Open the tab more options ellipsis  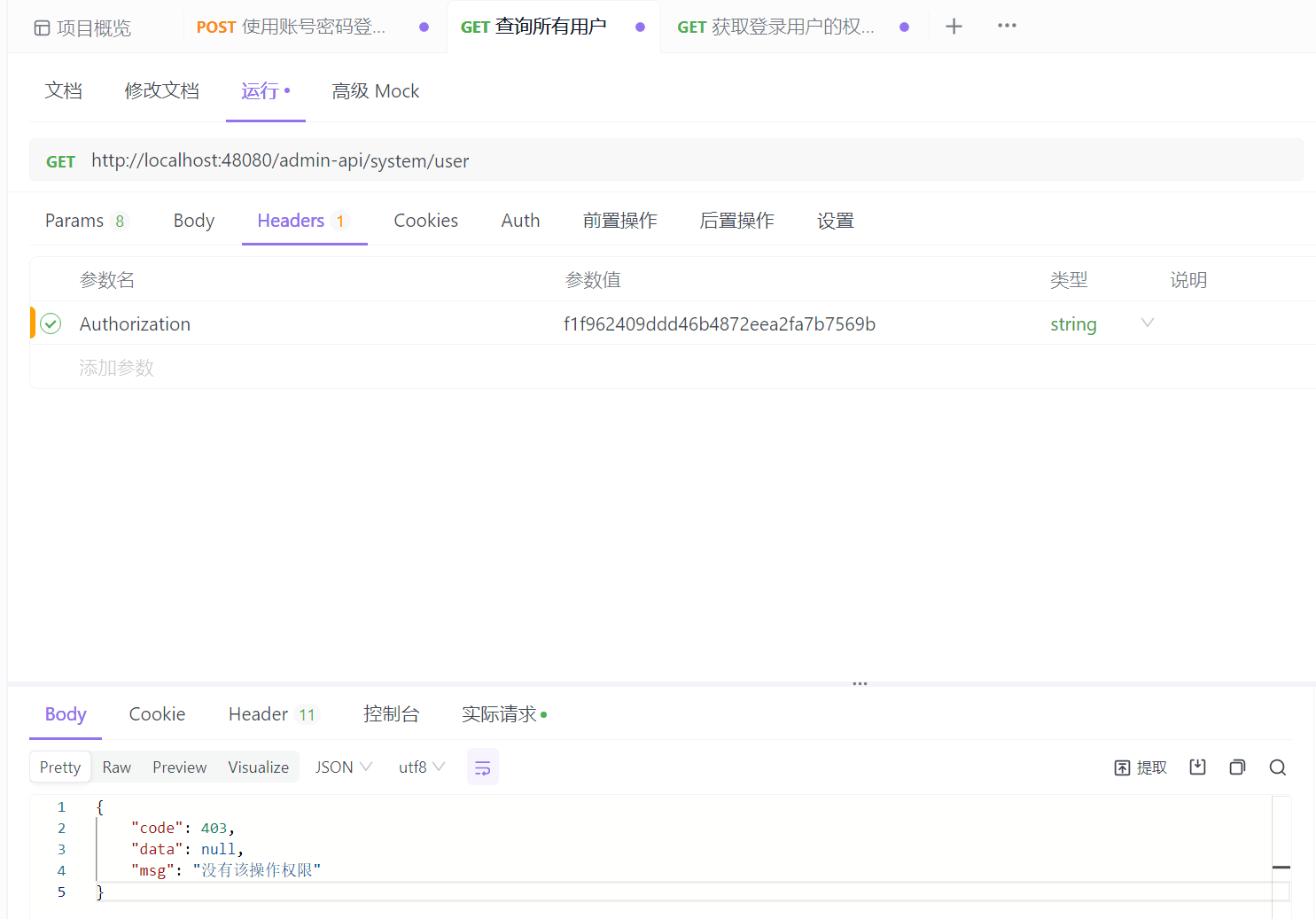1007,26
